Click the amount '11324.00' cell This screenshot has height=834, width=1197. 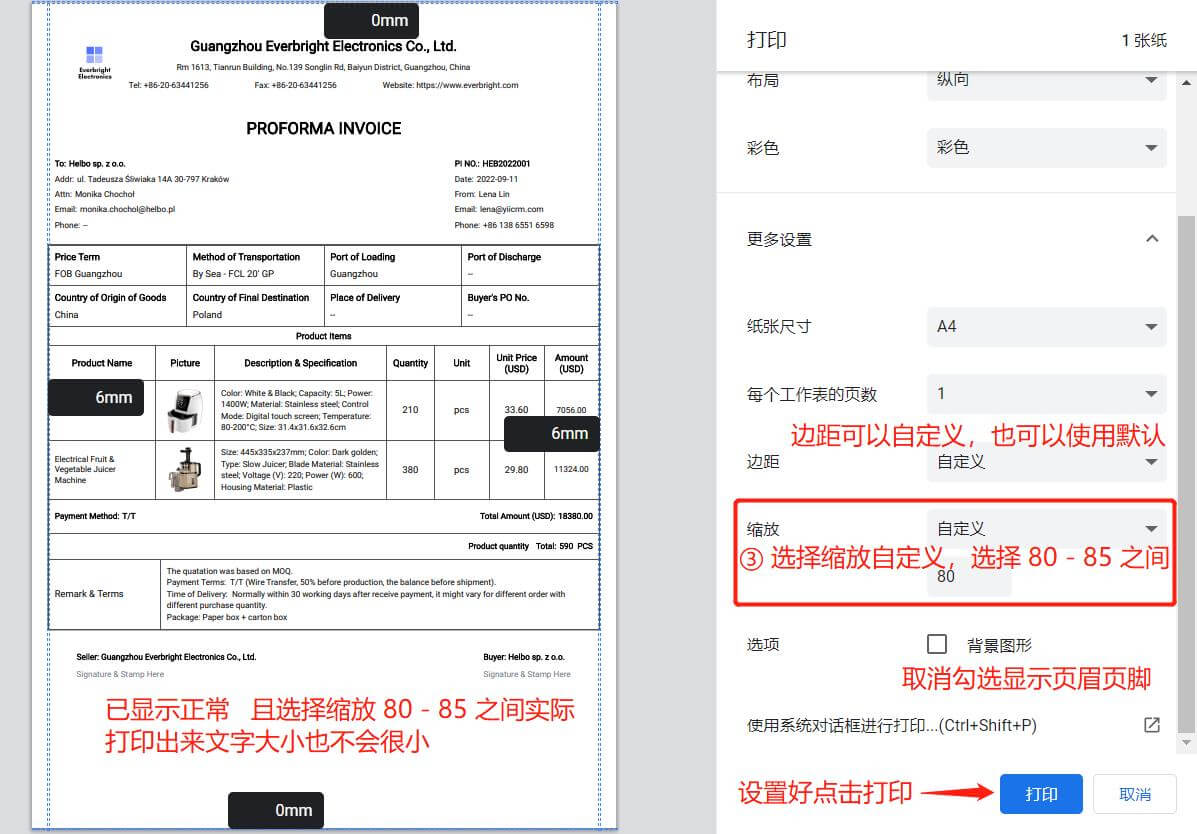(x=571, y=470)
